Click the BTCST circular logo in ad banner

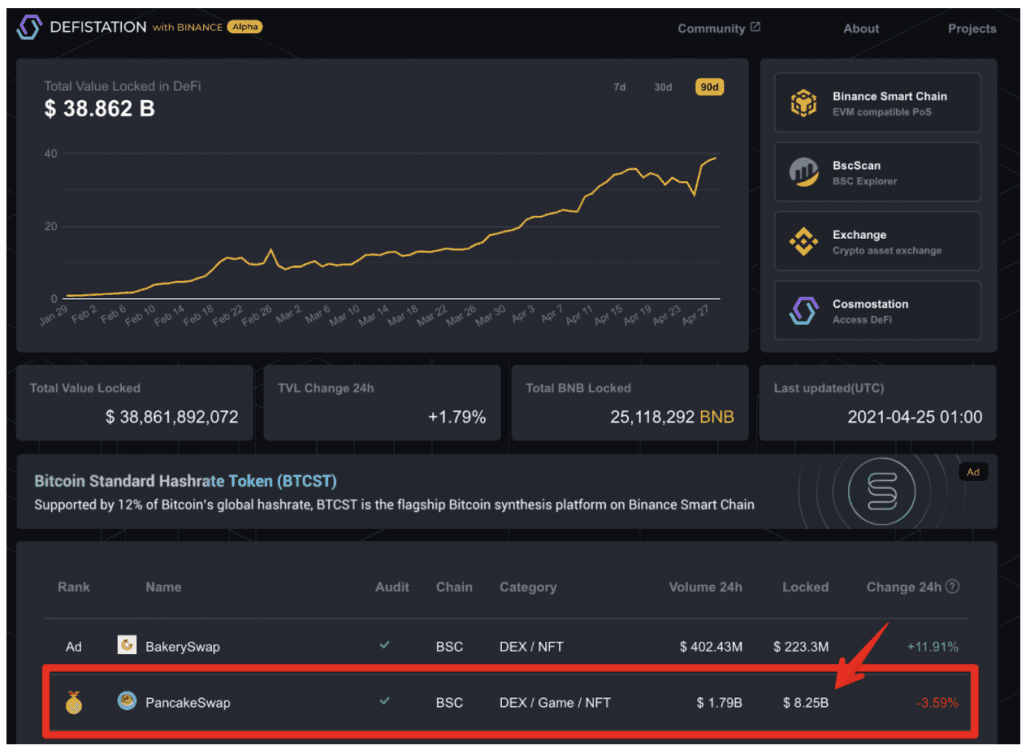(882, 492)
